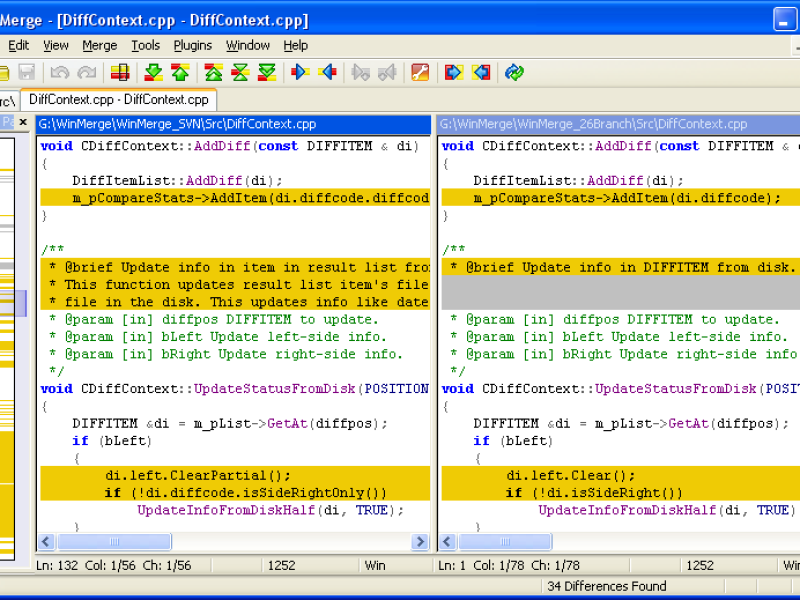
Task: Copy difference to the left pane
Action: pyautogui.click(x=328, y=72)
